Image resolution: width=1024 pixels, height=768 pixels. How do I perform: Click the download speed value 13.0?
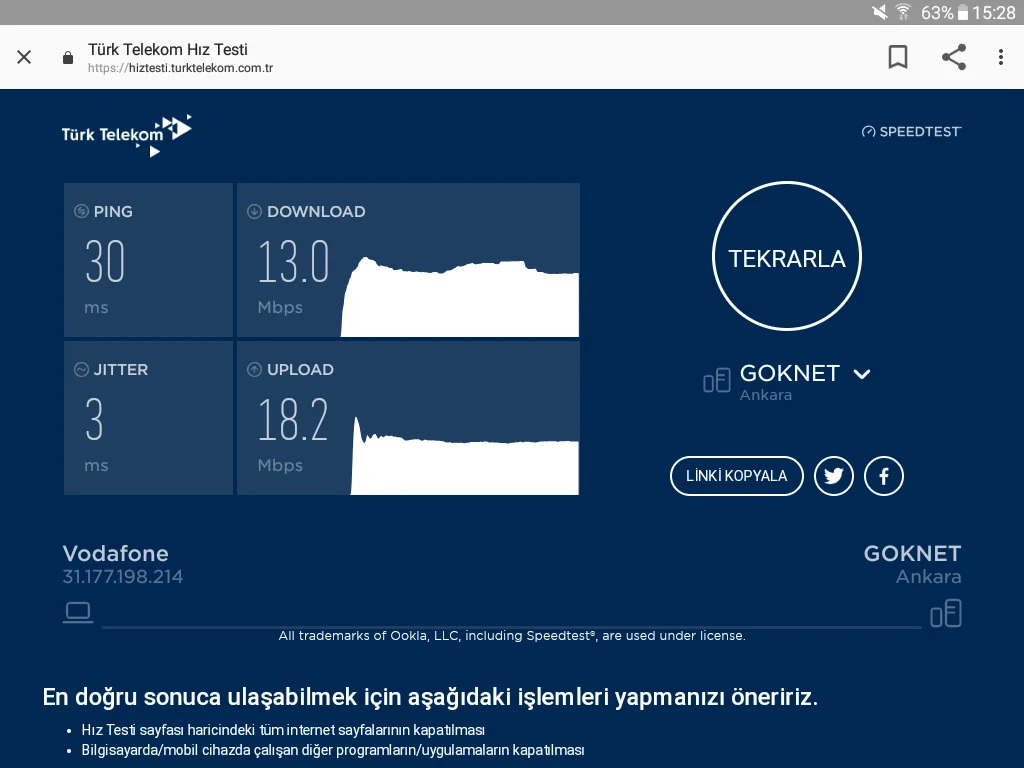coord(293,262)
